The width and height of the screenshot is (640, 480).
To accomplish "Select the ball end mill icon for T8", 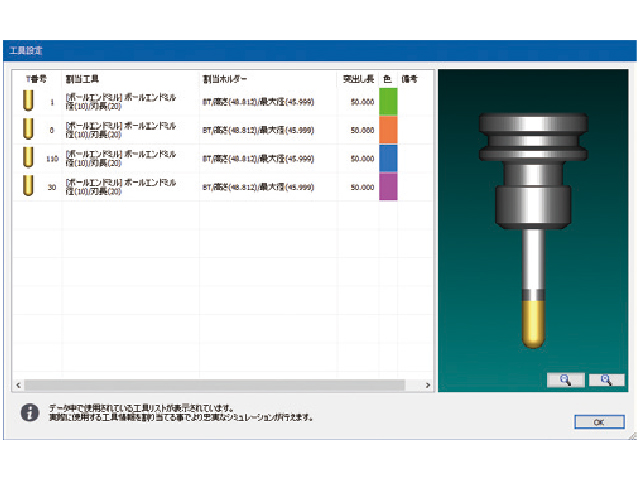I will click(x=28, y=129).
